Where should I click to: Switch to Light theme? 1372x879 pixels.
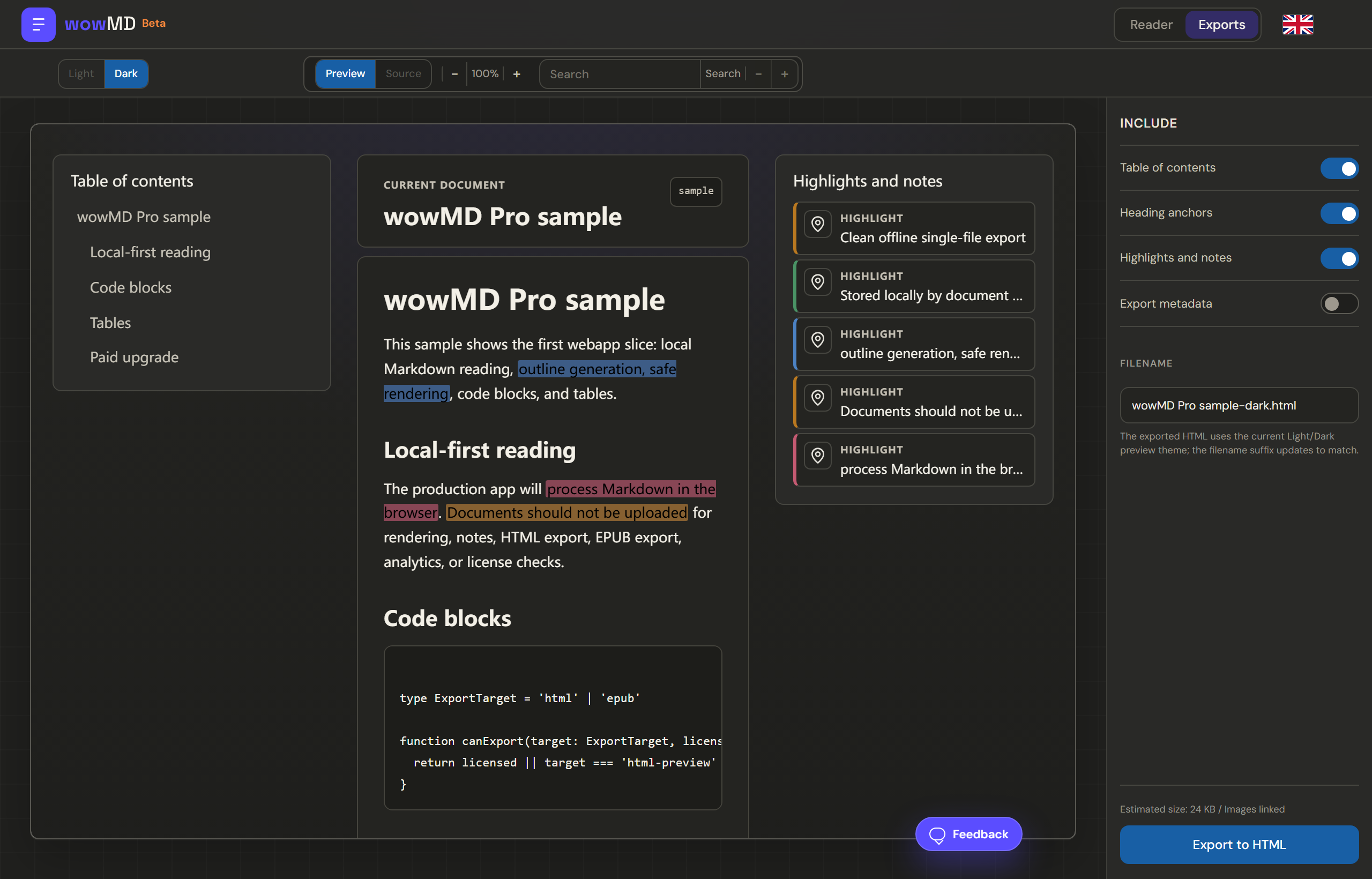(x=81, y=74)
